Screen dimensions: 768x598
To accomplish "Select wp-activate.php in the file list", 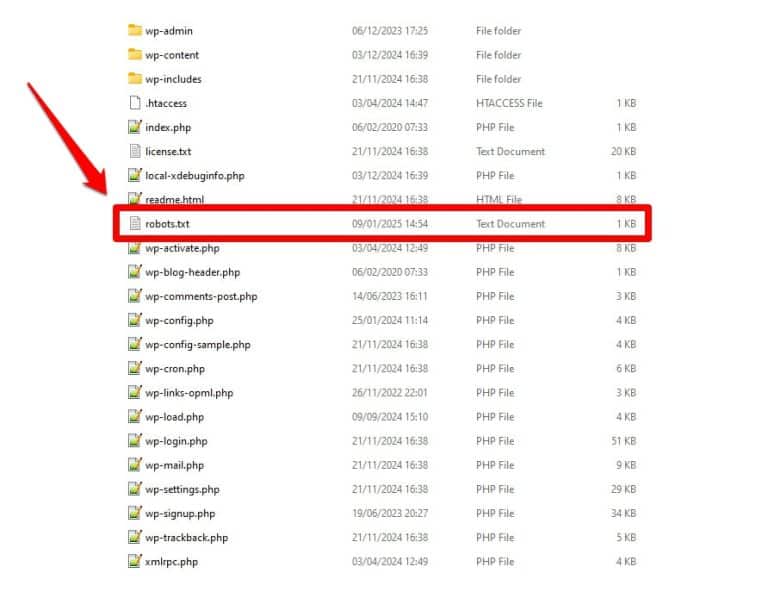I will pyautogui.click(x=182, y=248).
